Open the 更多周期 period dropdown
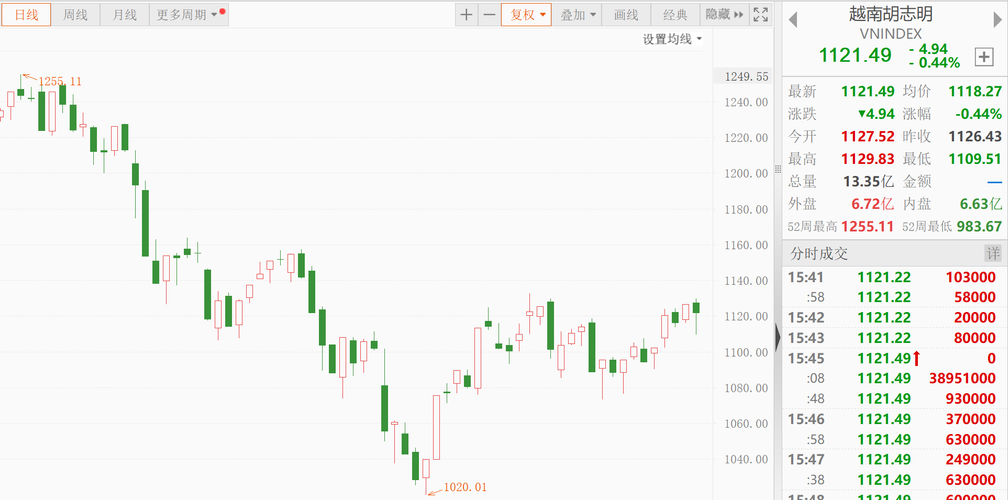The height and width of the screenshot is (500, 1008). [187, 14]
